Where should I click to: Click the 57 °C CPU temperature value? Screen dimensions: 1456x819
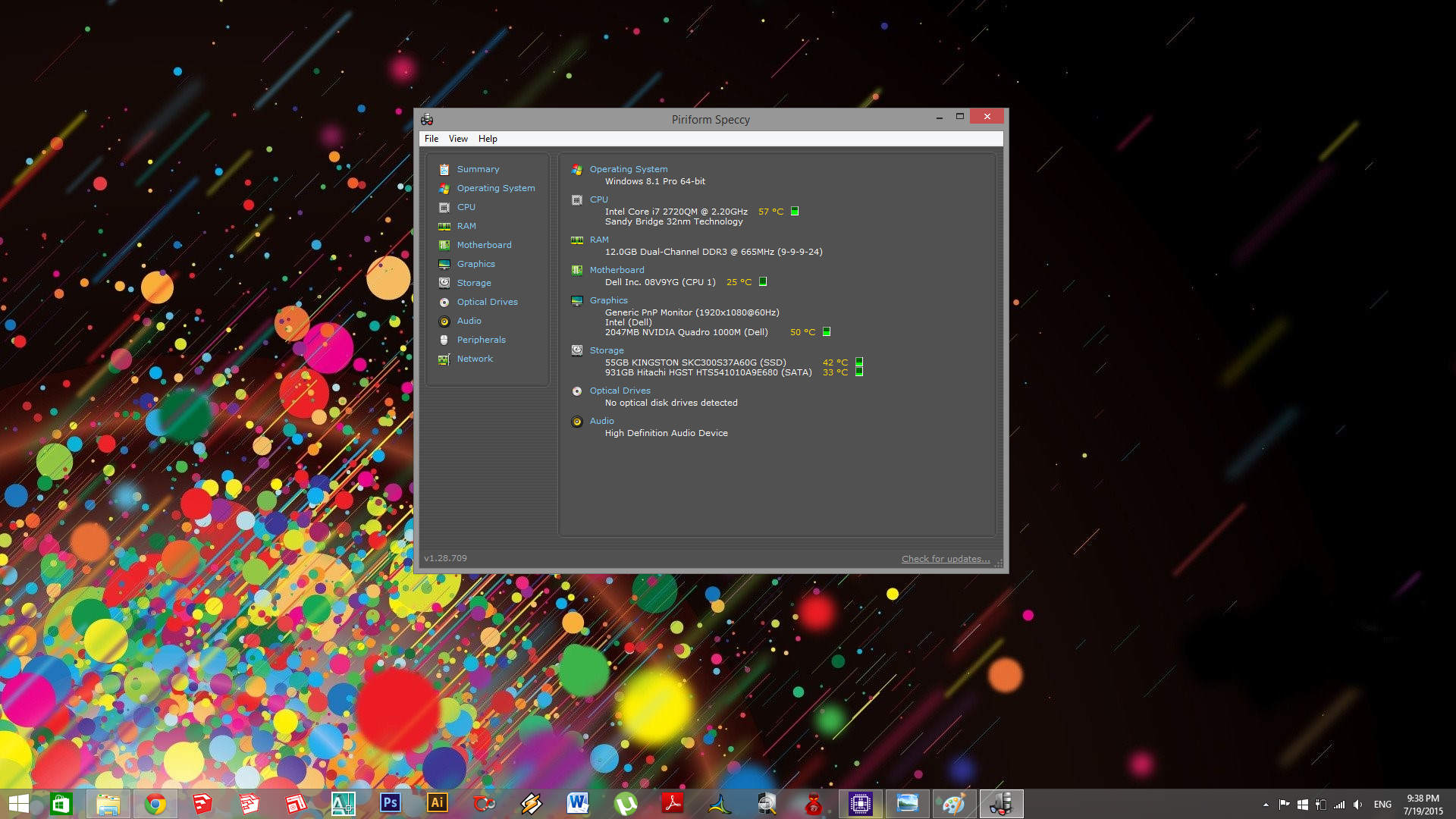tap(770, 212)
